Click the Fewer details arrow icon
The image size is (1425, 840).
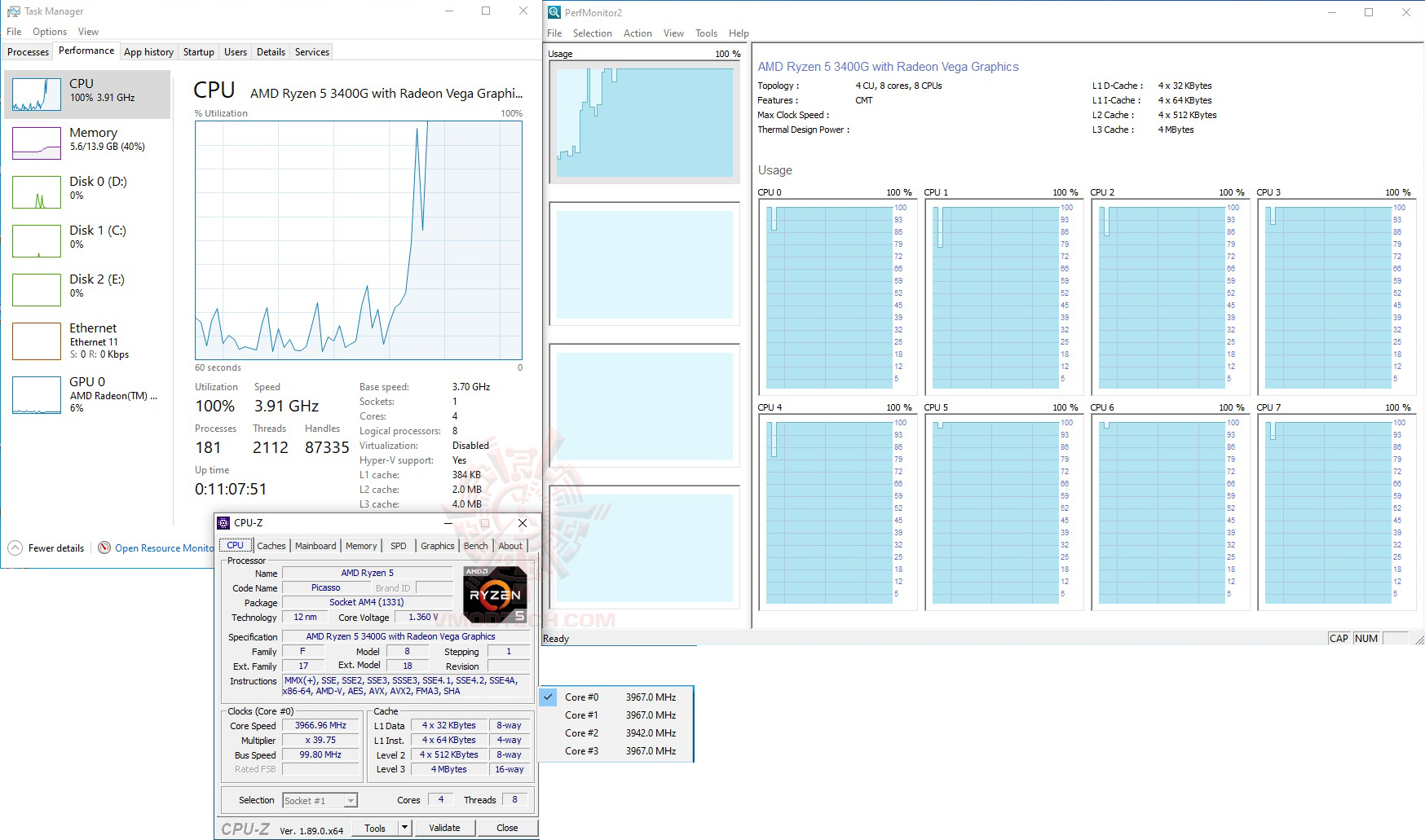15,548
